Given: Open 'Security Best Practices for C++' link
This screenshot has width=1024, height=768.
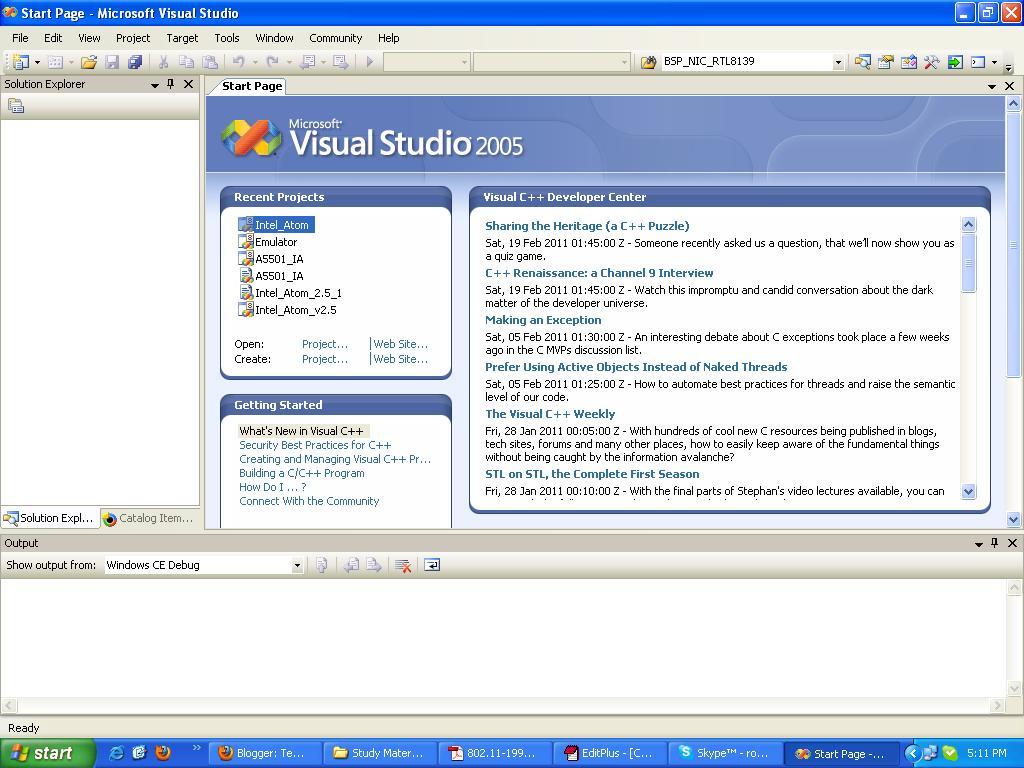Looking at the screenshot, I should 315,445.
